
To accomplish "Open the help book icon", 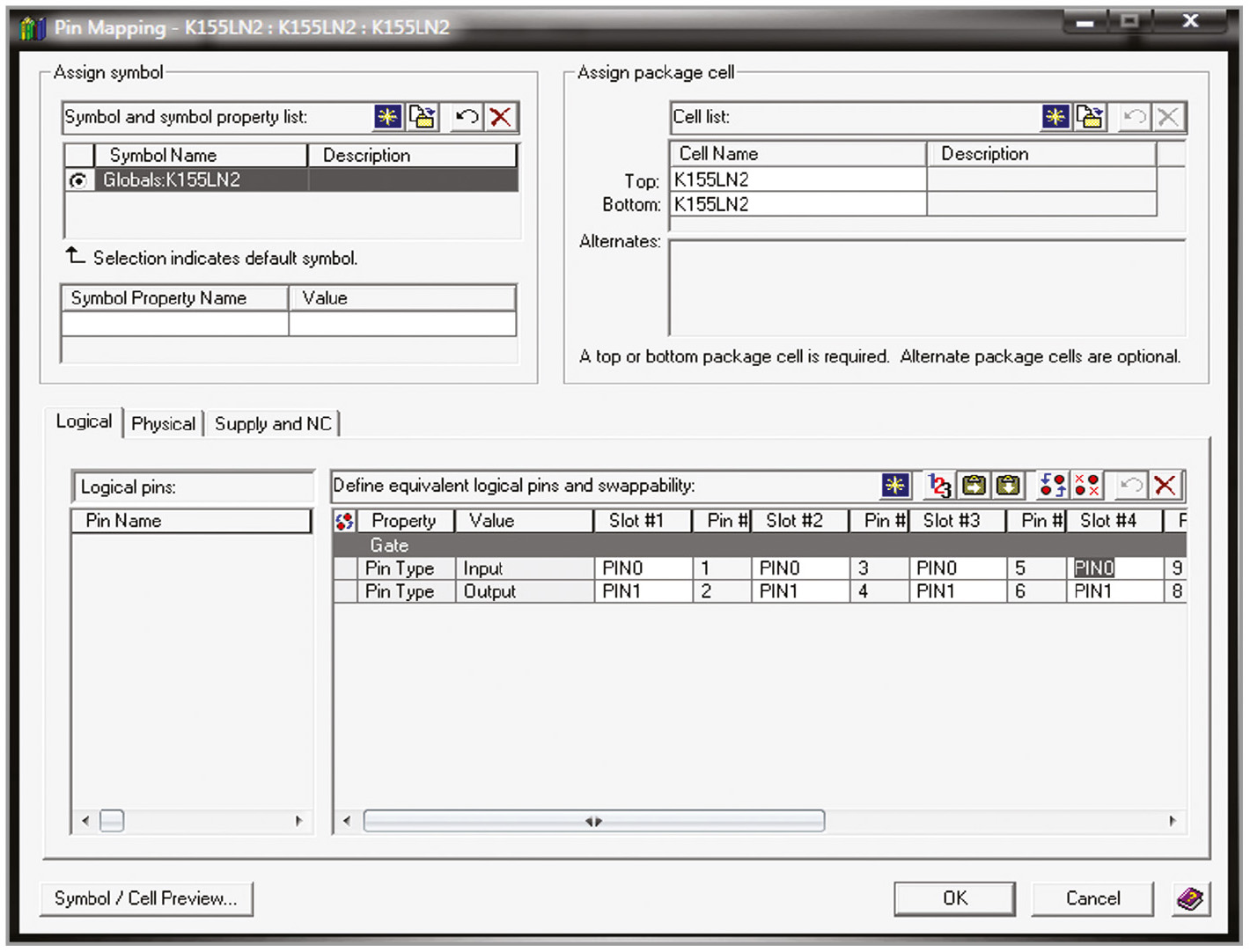I will tap(1190, 899).
